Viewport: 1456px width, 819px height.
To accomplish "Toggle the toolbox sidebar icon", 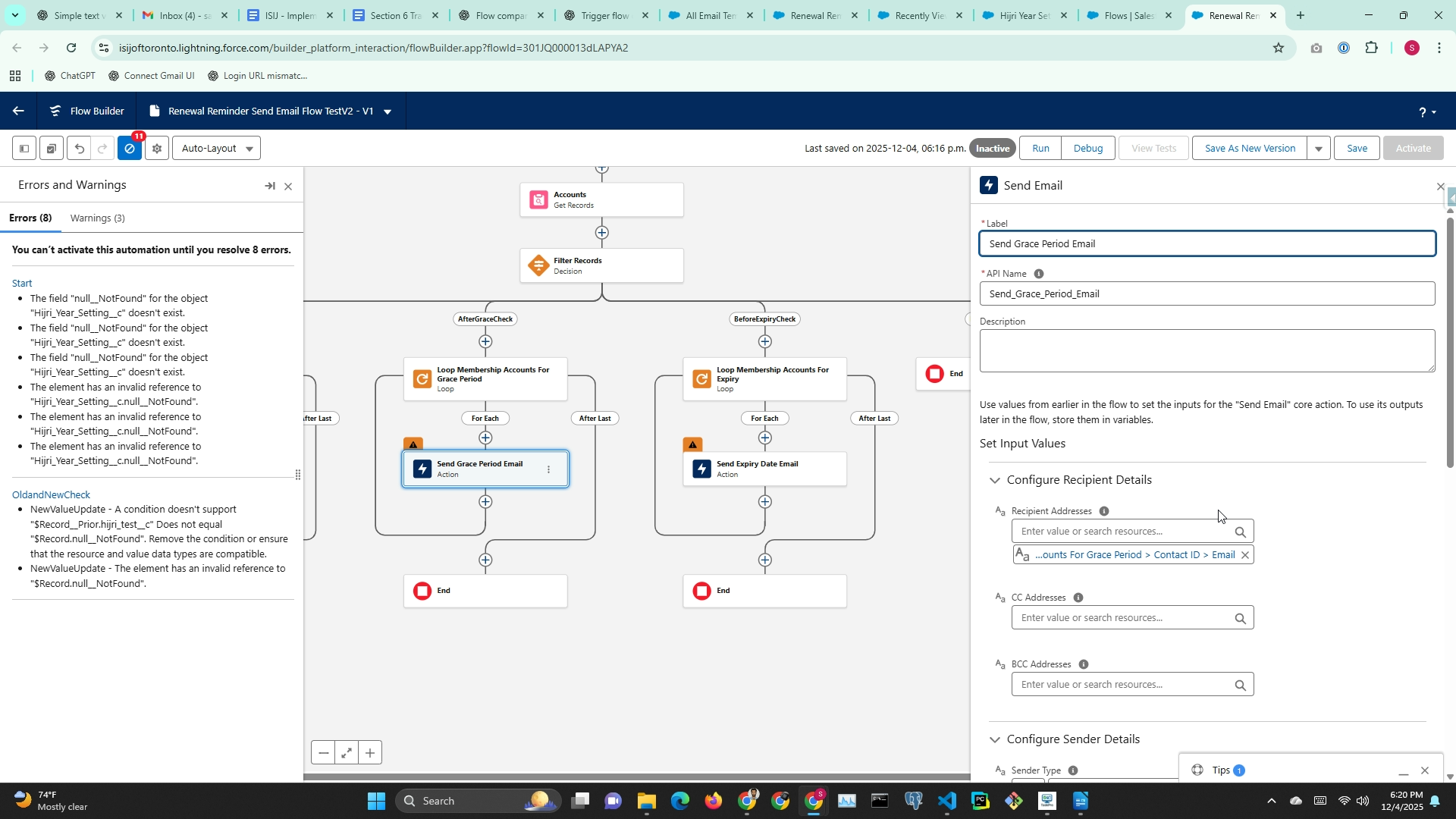I will coord(24,149).
